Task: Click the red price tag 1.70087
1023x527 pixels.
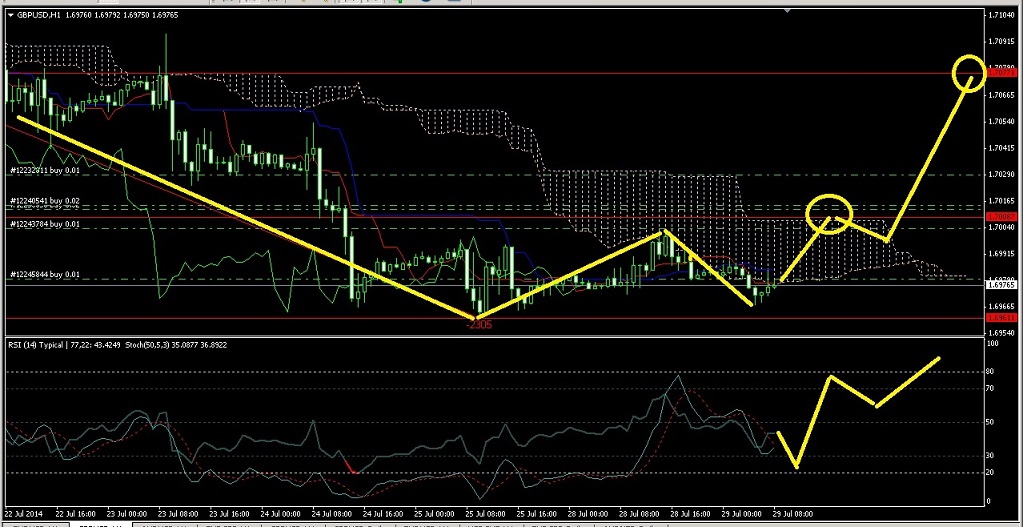Action: [x=1001, y=217]
